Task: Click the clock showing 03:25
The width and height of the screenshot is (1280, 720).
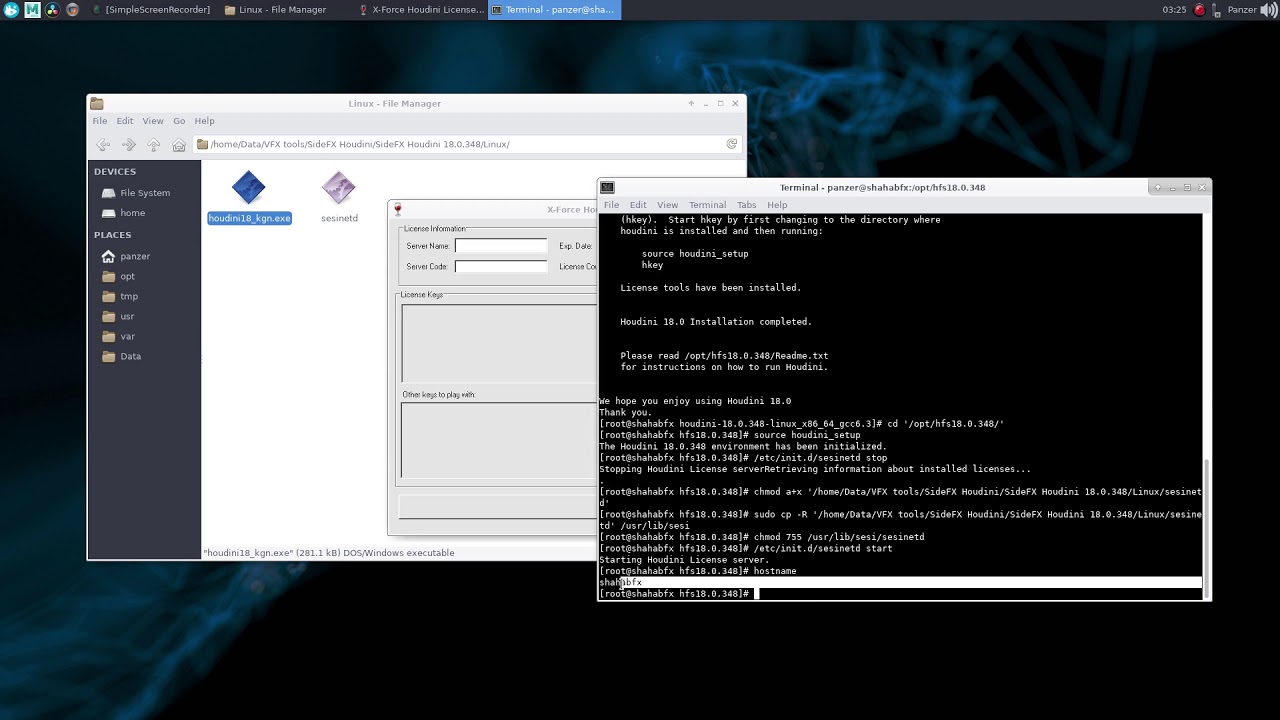Action: click(1174, 10)
